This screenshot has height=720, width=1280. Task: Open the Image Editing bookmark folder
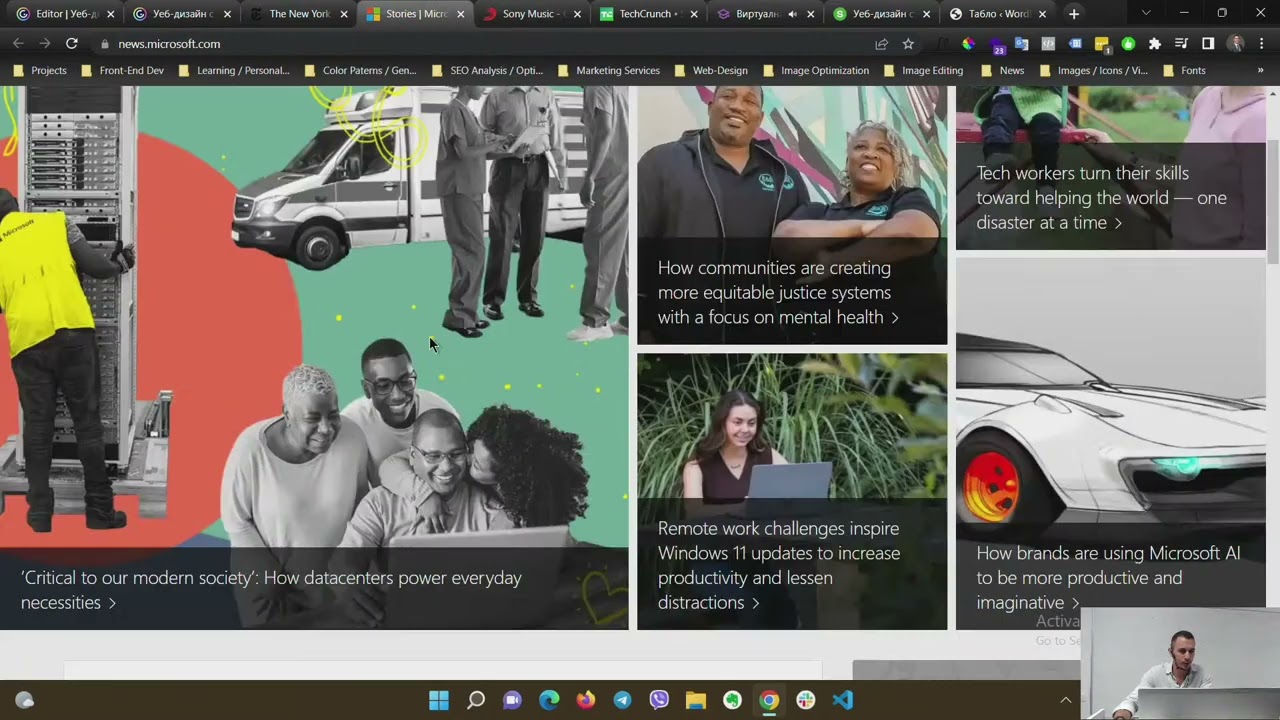923,71
